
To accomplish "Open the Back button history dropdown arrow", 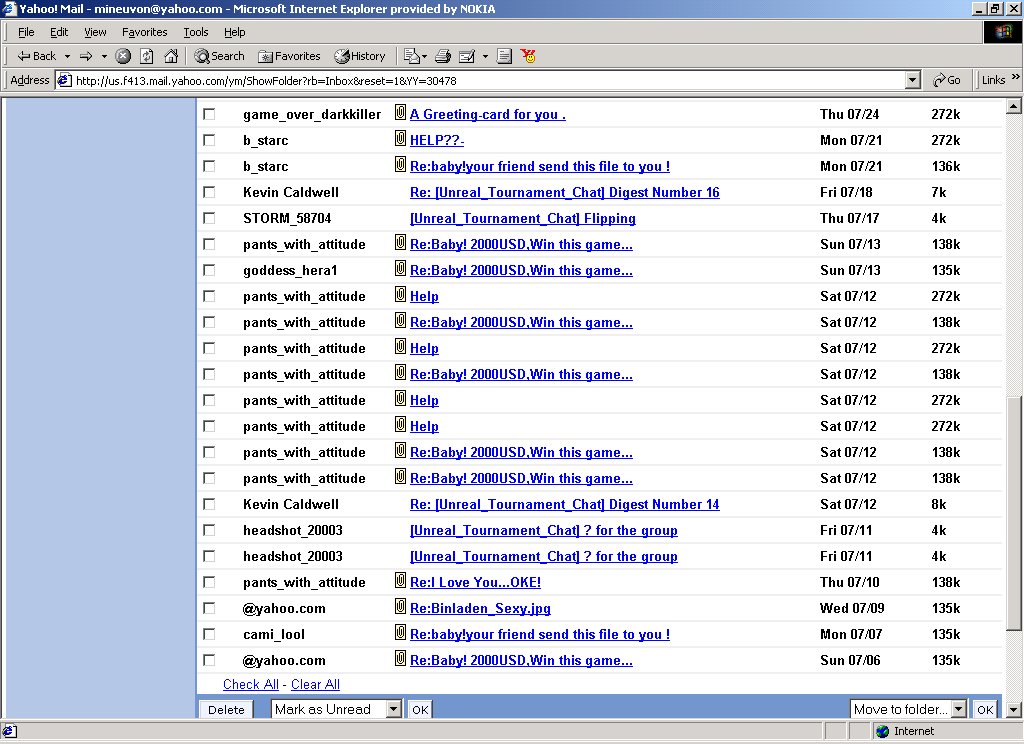I will [x=67, y=56].
